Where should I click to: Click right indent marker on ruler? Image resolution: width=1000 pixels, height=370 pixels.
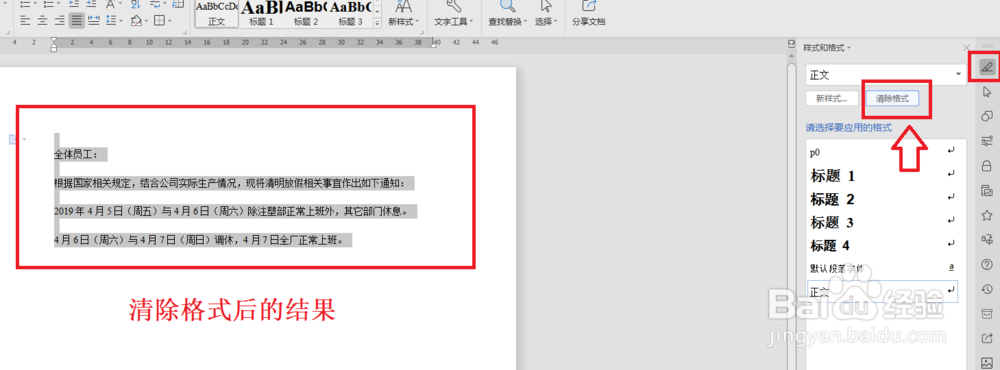(435, 46)
